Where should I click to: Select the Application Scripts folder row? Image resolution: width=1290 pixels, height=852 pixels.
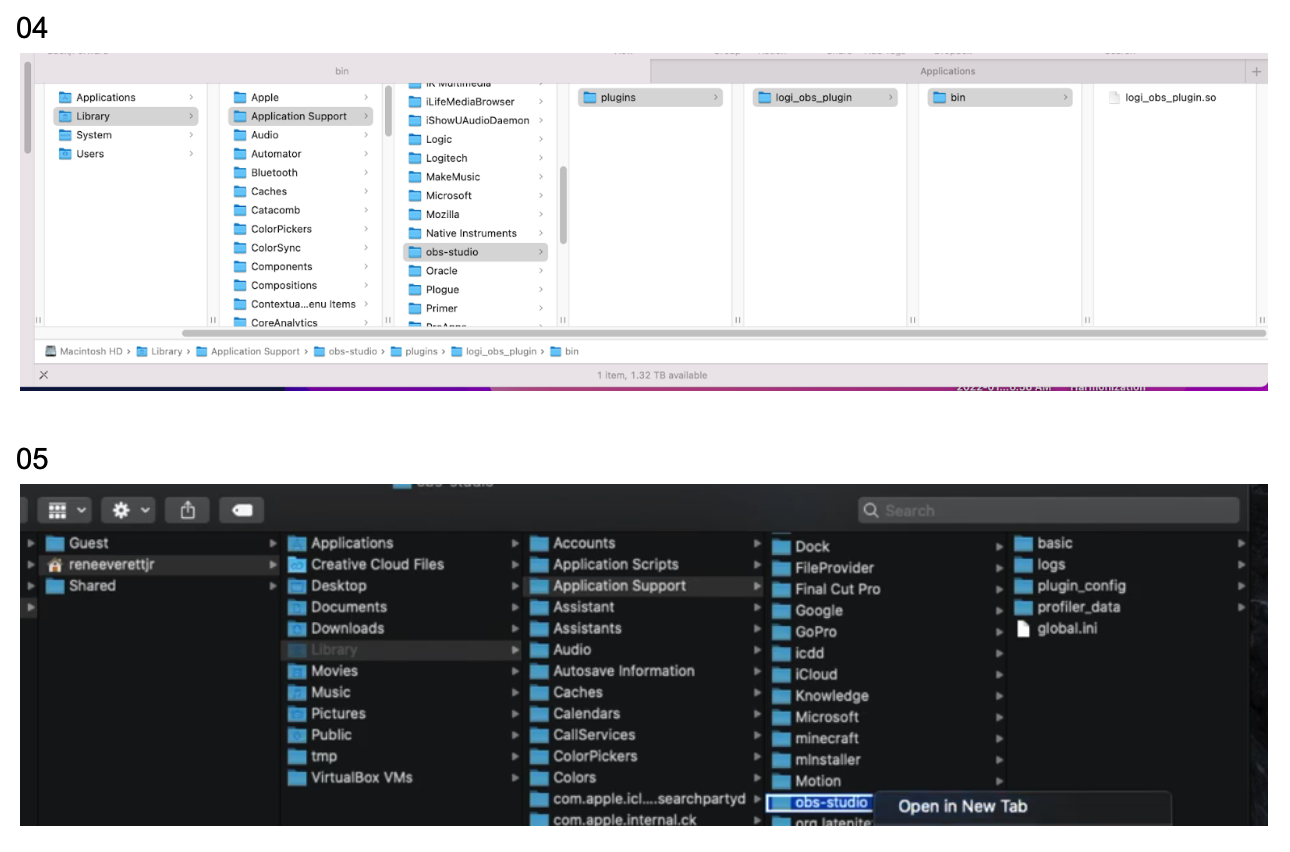point(644,564)
